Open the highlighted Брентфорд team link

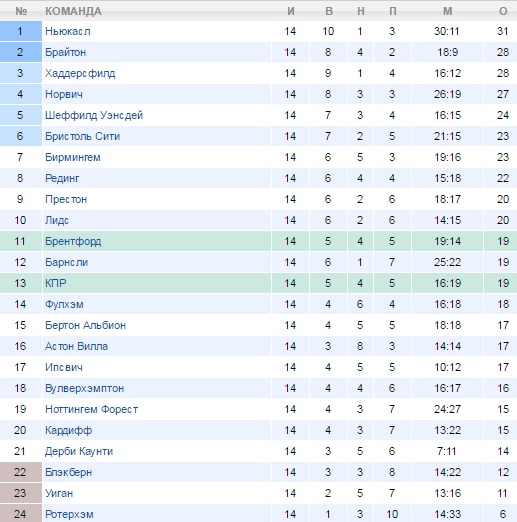73,241
